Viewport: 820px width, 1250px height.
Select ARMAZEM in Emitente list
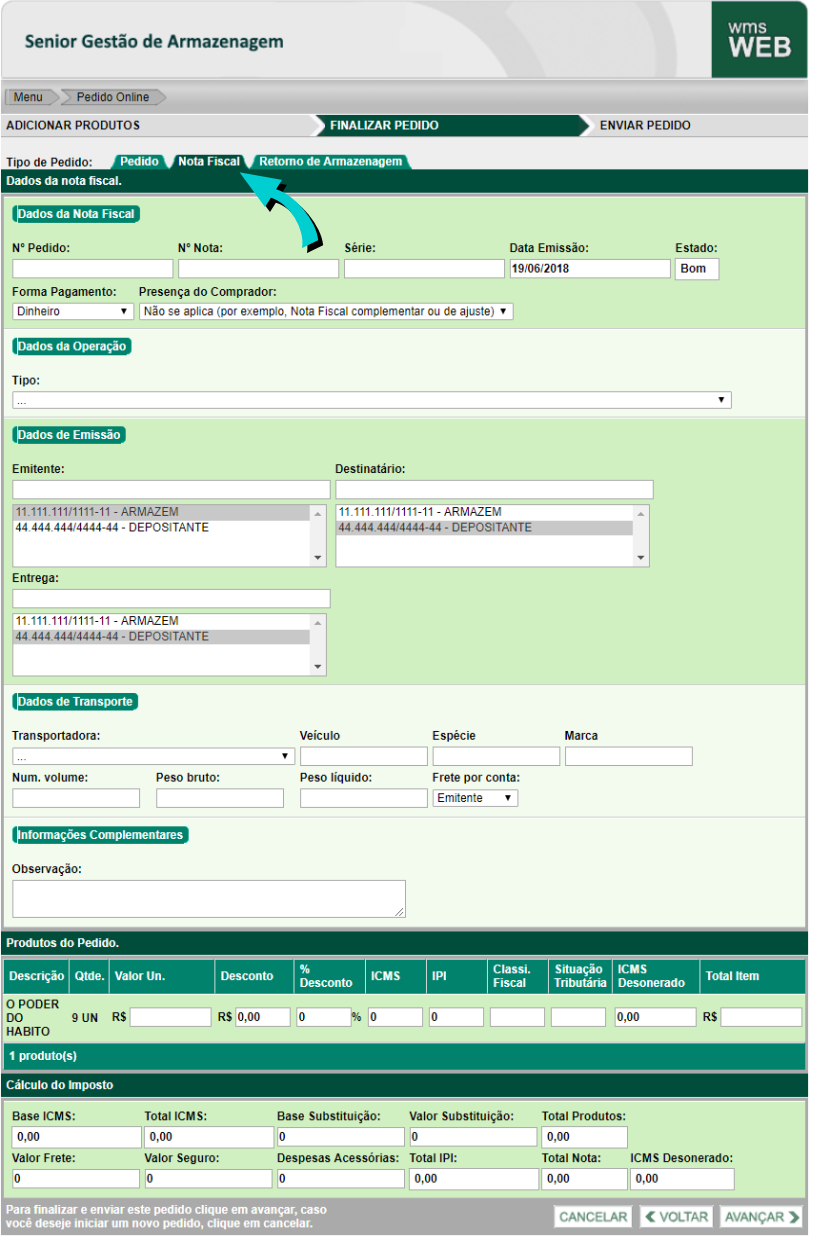coord(162,512)
